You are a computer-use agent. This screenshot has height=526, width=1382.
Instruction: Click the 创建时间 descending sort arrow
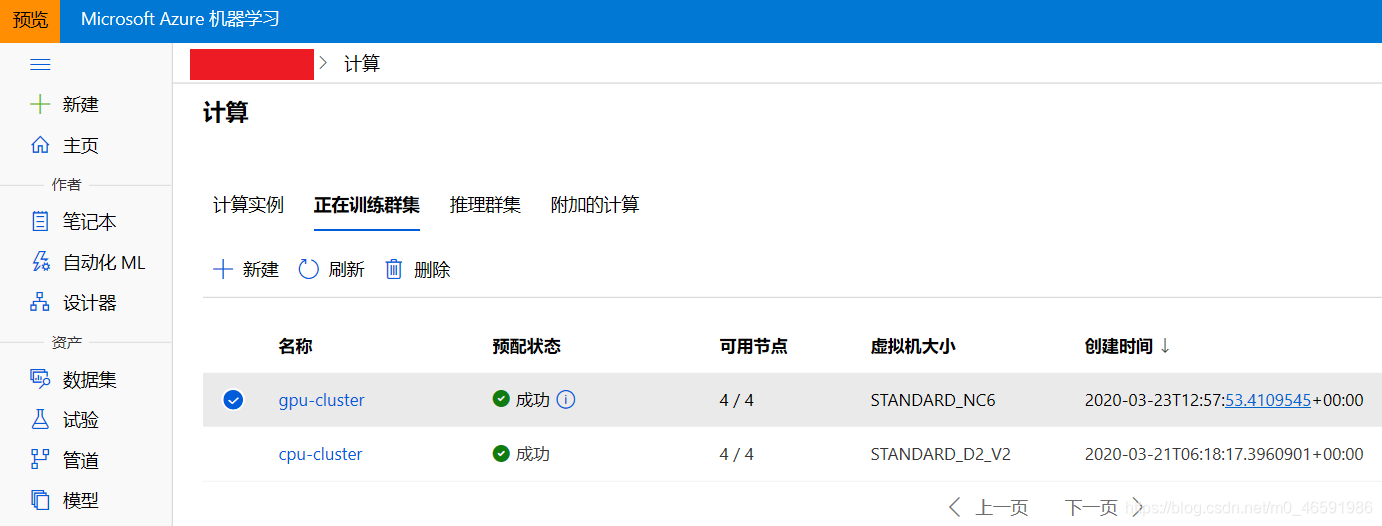[x=1164, y=346]
